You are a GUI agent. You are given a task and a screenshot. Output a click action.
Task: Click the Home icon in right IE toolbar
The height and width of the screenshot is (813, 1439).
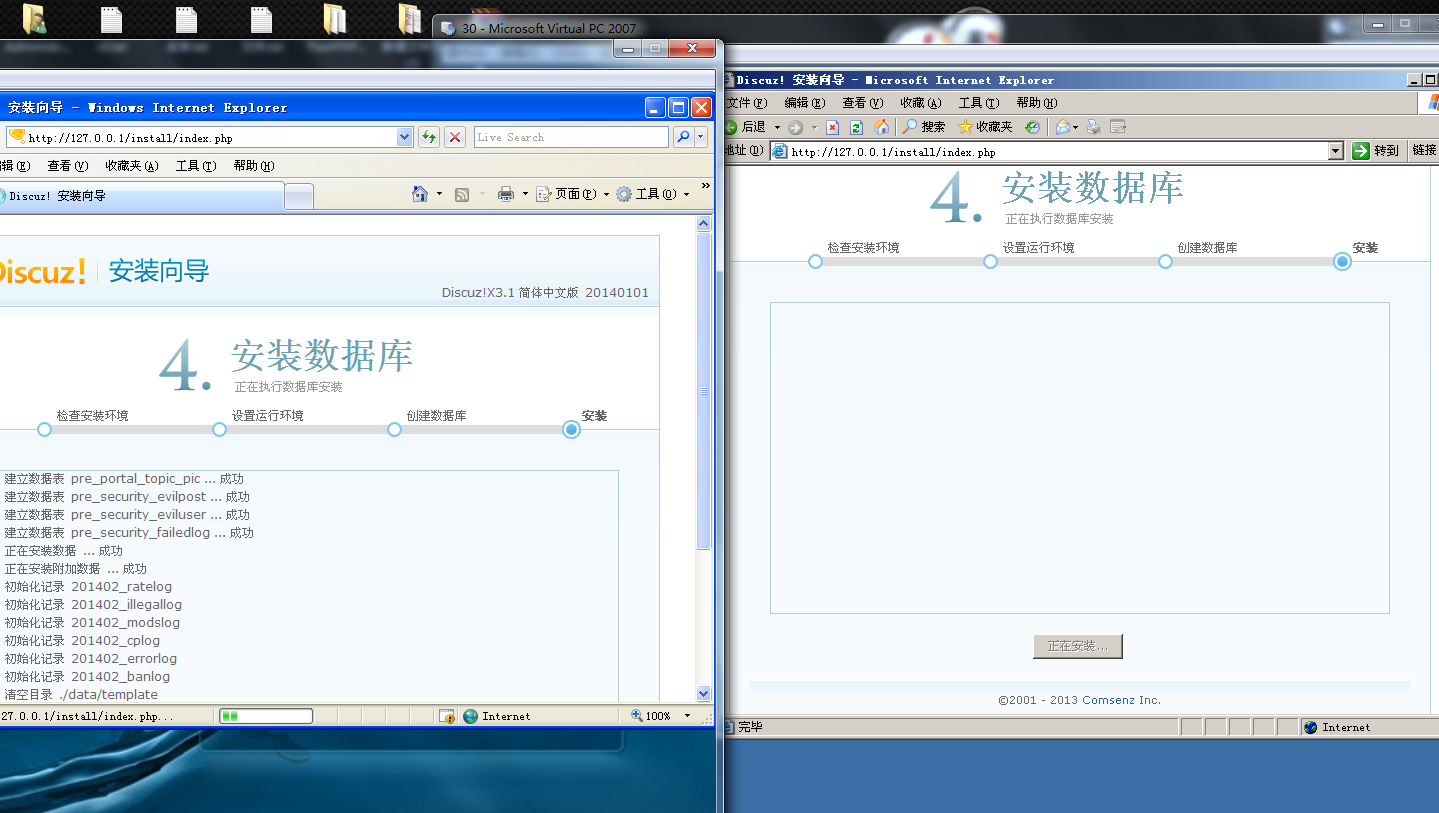[x=881, y=127]
